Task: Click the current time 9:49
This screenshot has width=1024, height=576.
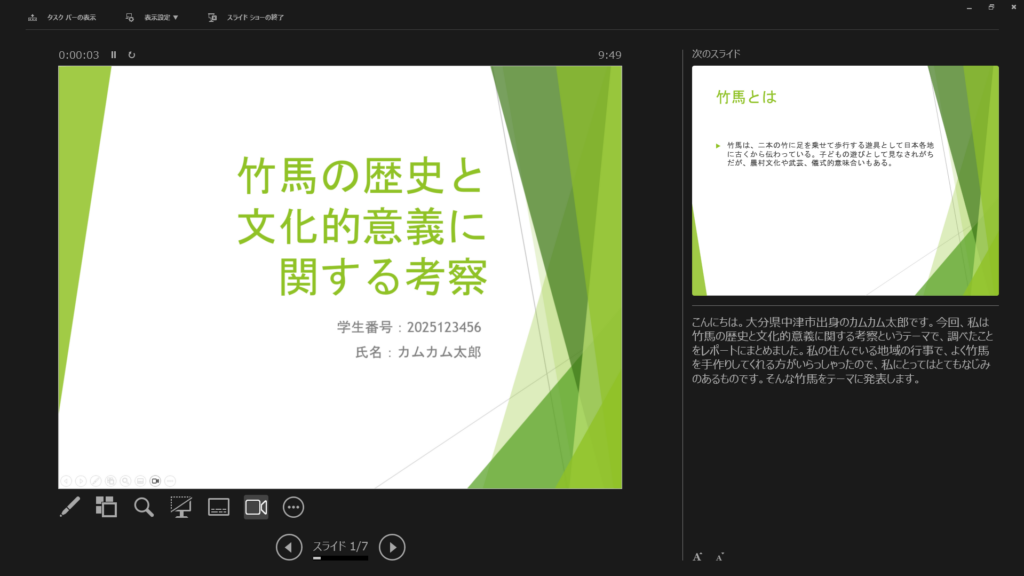Action: 609,55
